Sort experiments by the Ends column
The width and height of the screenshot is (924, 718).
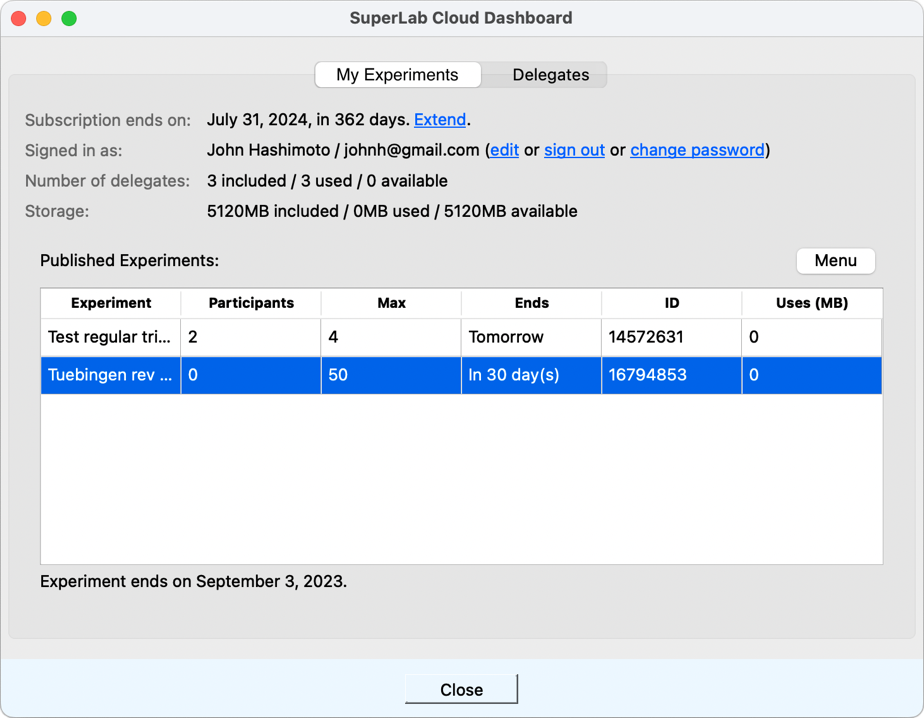click(531, 303)
